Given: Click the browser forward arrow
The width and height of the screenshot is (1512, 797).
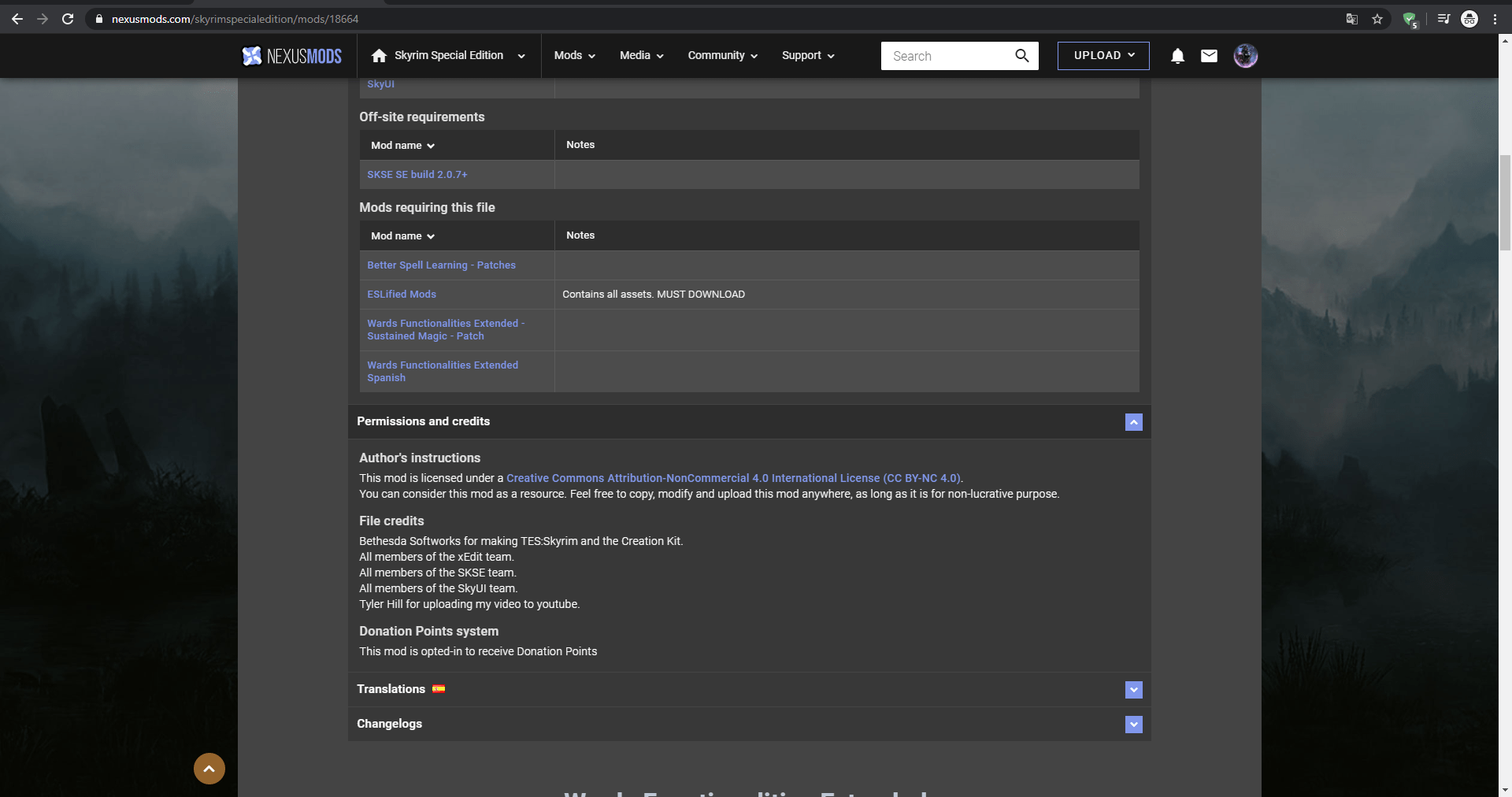Looking at the screenshot, I should (43, 19).
